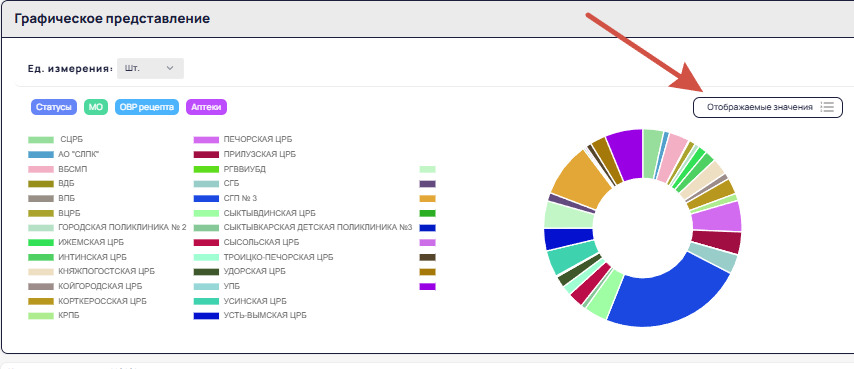Toggle УДОРСКАЯ ЦРБ legend entry

[239, 272]
